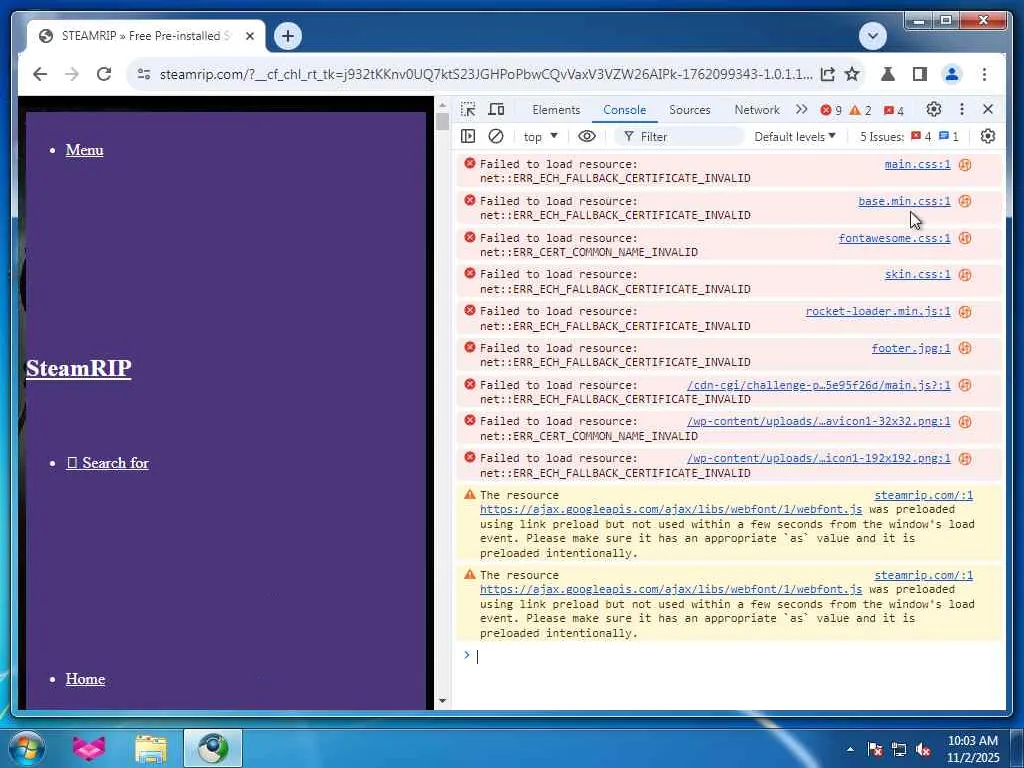1024x768 pixels.
Task: Click the orange icon beside footer.jpg:1
Action: (965, 348)
